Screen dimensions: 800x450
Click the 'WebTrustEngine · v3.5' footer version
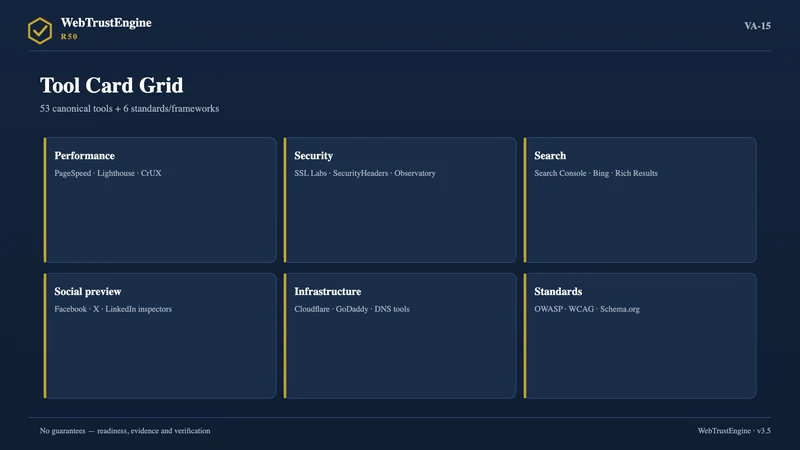point(734,431)
